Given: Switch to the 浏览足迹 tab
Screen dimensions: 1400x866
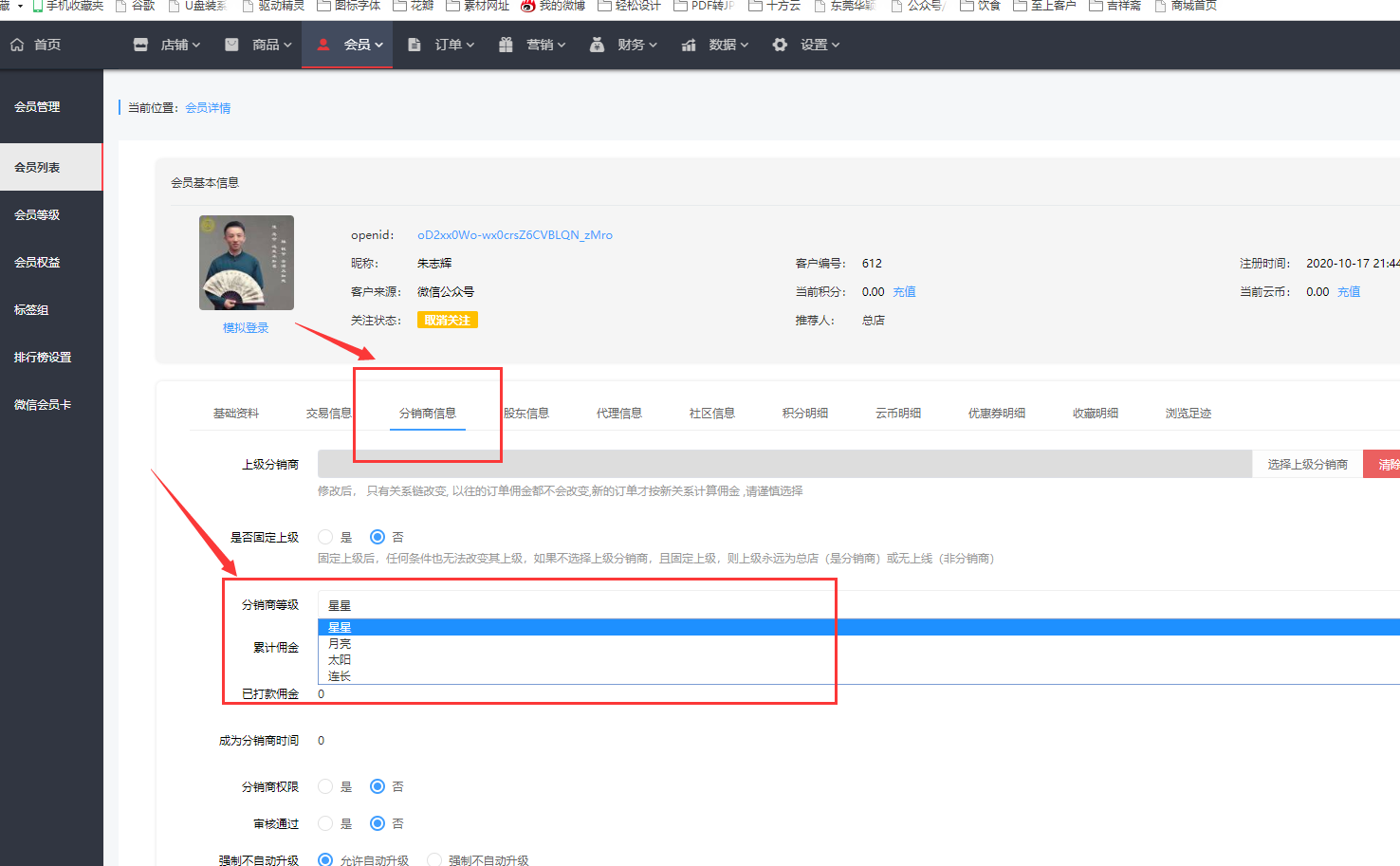Looking at the screenshot, I should 1188,413.
